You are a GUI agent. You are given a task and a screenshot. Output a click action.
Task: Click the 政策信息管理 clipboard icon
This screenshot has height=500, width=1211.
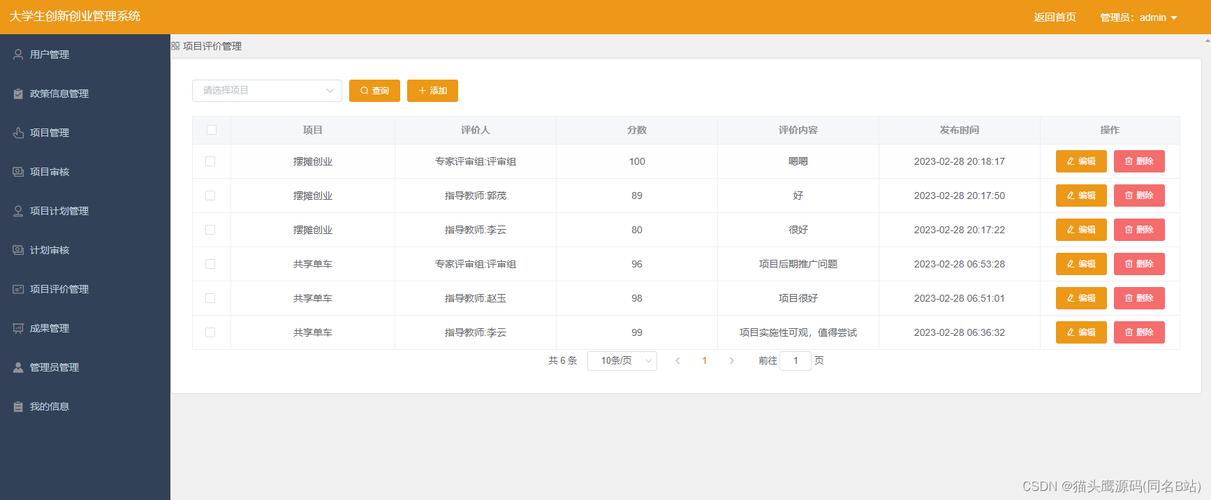coord(18,94)
